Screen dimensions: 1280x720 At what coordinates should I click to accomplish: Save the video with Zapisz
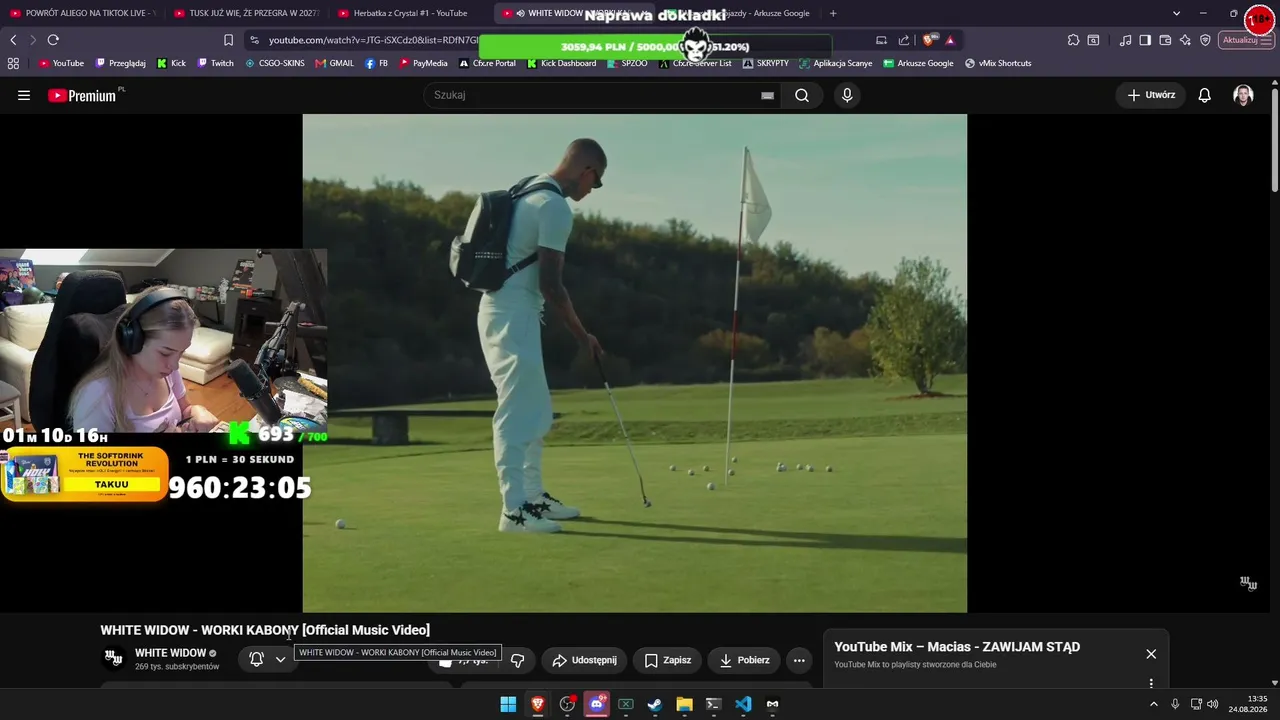pyautogui.click(x=668, y=660)
